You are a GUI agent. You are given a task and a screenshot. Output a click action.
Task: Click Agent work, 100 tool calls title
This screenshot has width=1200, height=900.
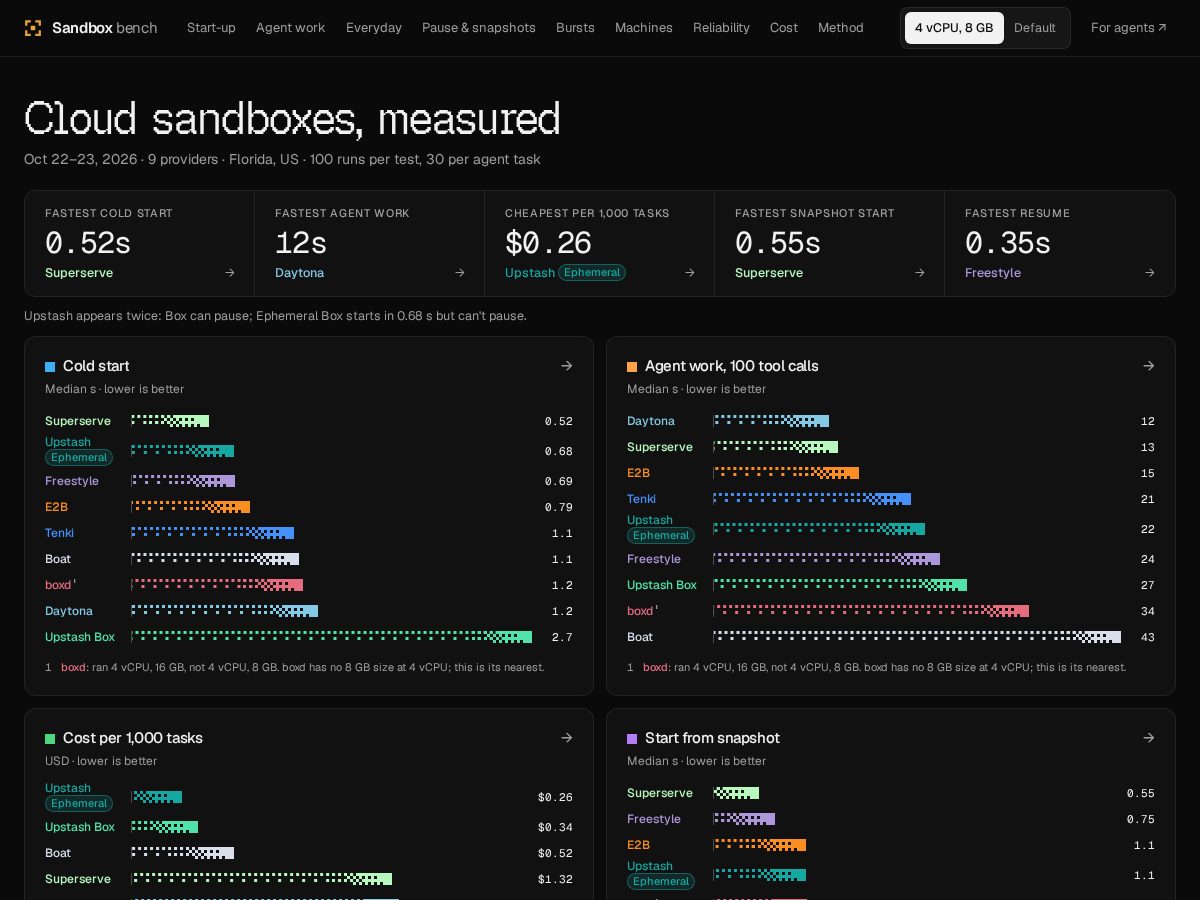[x=732, y=366]
